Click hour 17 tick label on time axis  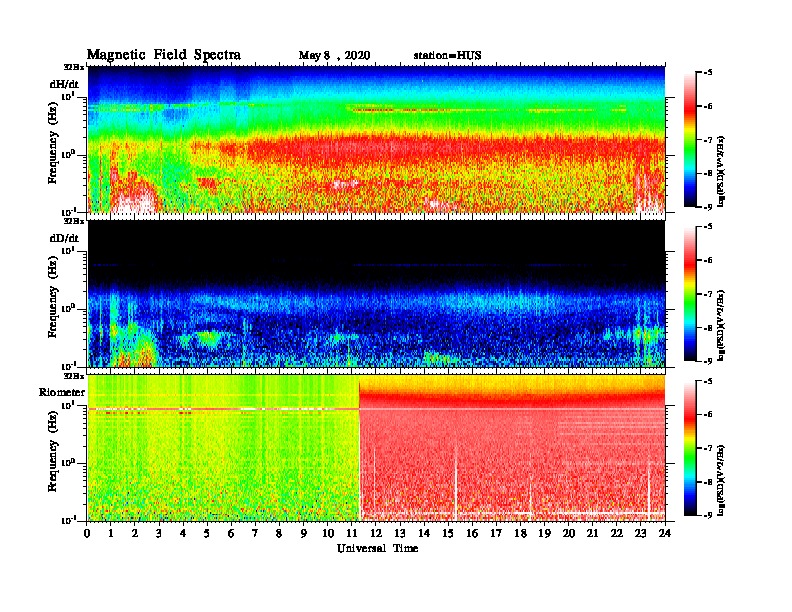click(496, 533)
